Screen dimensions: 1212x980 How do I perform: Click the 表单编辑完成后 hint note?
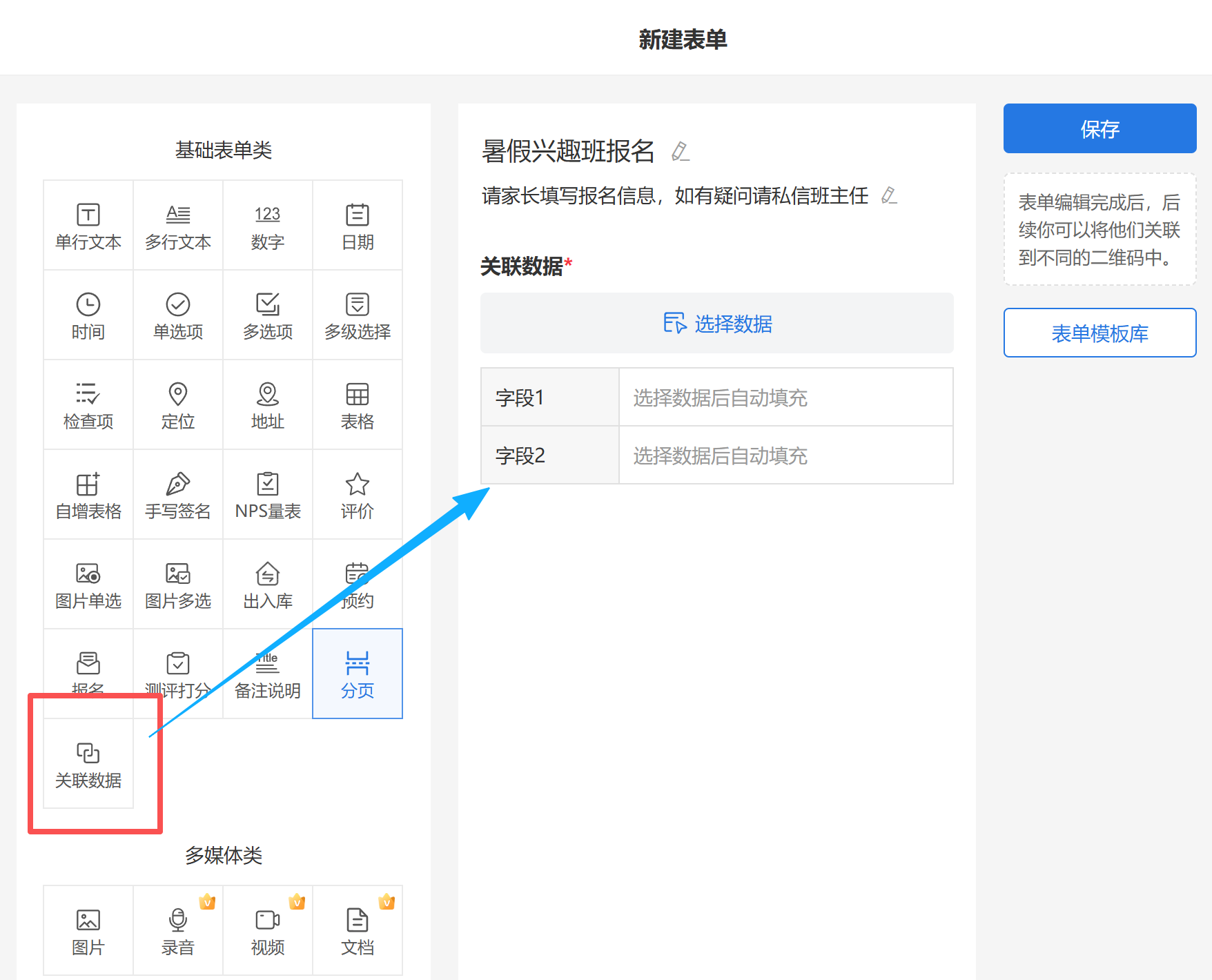pyautogui.click(x=1099, y=230)
